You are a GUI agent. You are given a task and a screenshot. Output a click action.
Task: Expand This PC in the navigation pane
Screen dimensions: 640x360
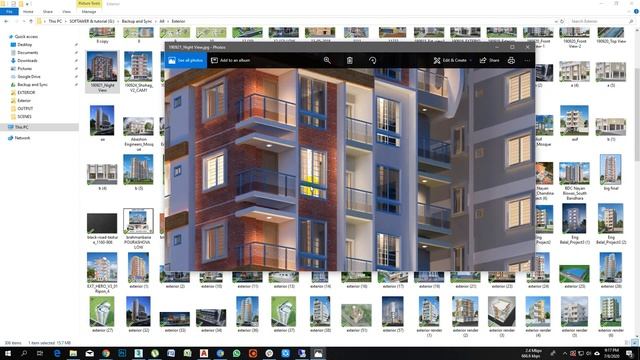[4, 127]
